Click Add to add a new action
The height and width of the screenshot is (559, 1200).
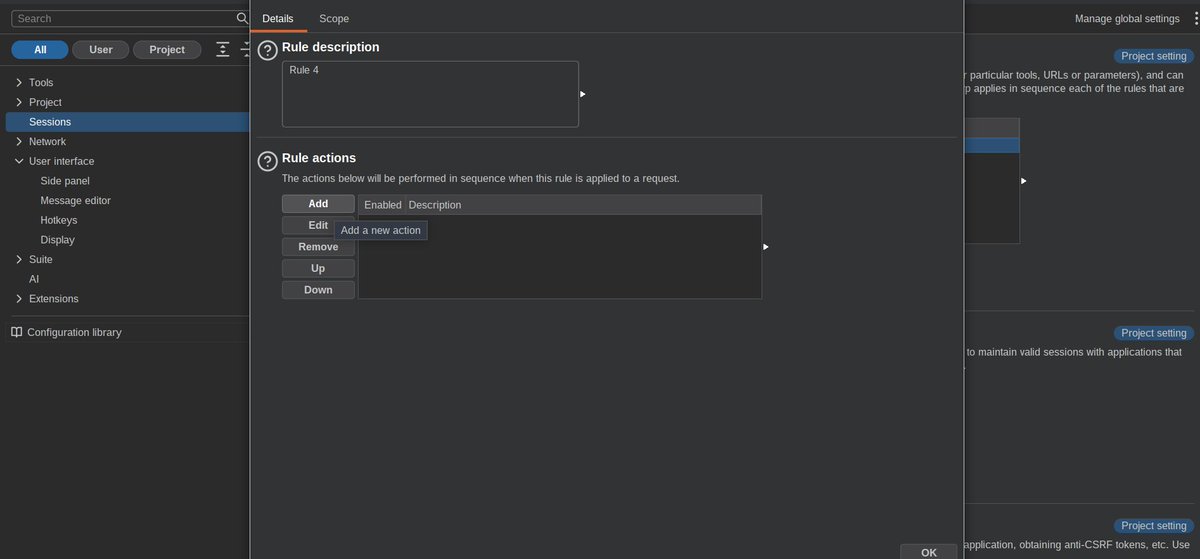click(318, 203)
